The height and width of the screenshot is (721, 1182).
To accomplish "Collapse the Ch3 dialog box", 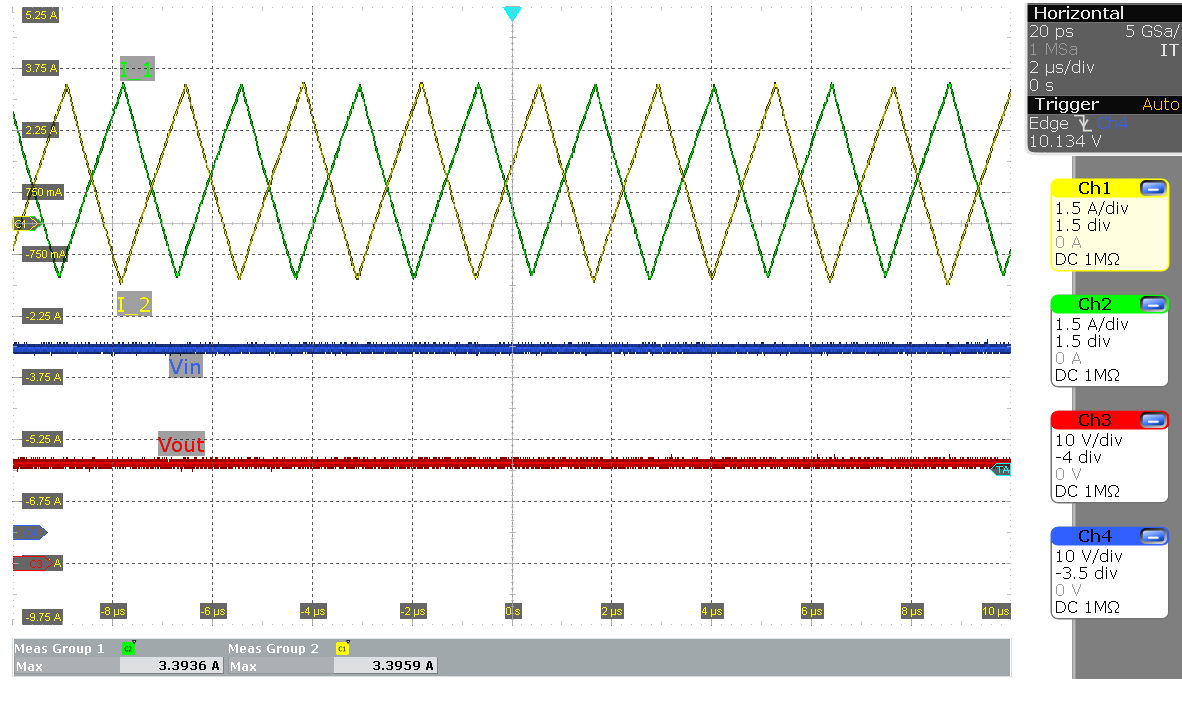I will [x=1155, y=420].
